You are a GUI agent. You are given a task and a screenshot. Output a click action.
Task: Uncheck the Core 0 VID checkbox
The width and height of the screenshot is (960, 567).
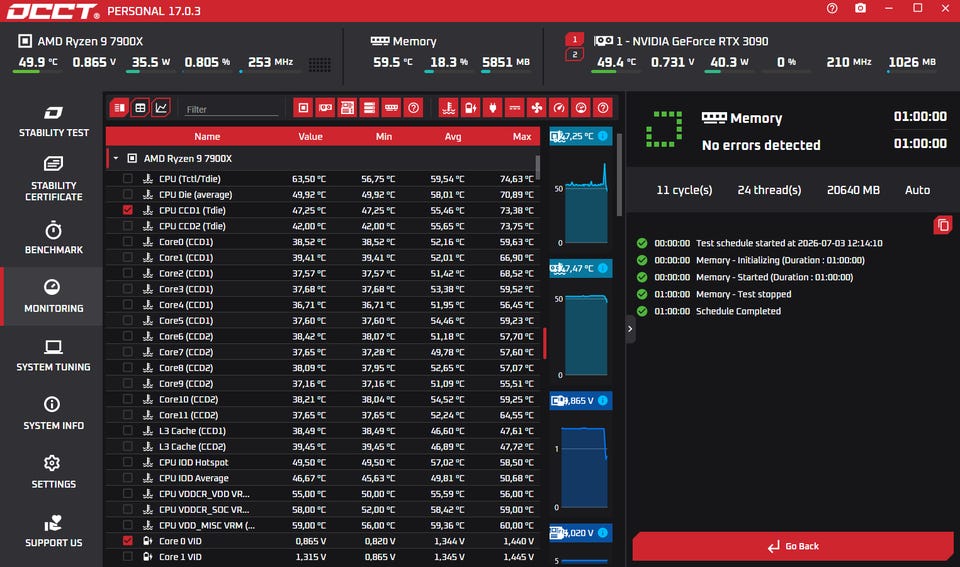coord(127,541)
